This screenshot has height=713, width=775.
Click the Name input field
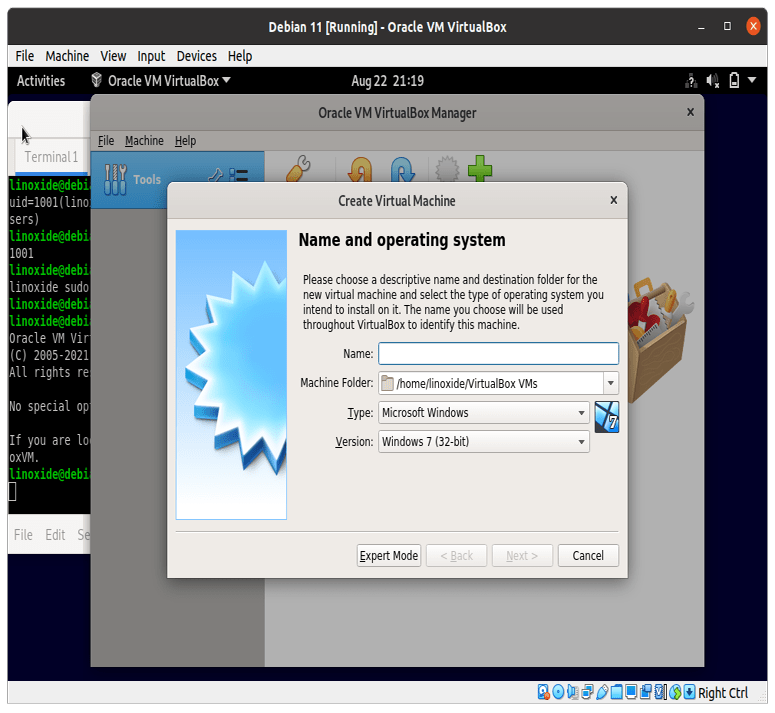498,354
